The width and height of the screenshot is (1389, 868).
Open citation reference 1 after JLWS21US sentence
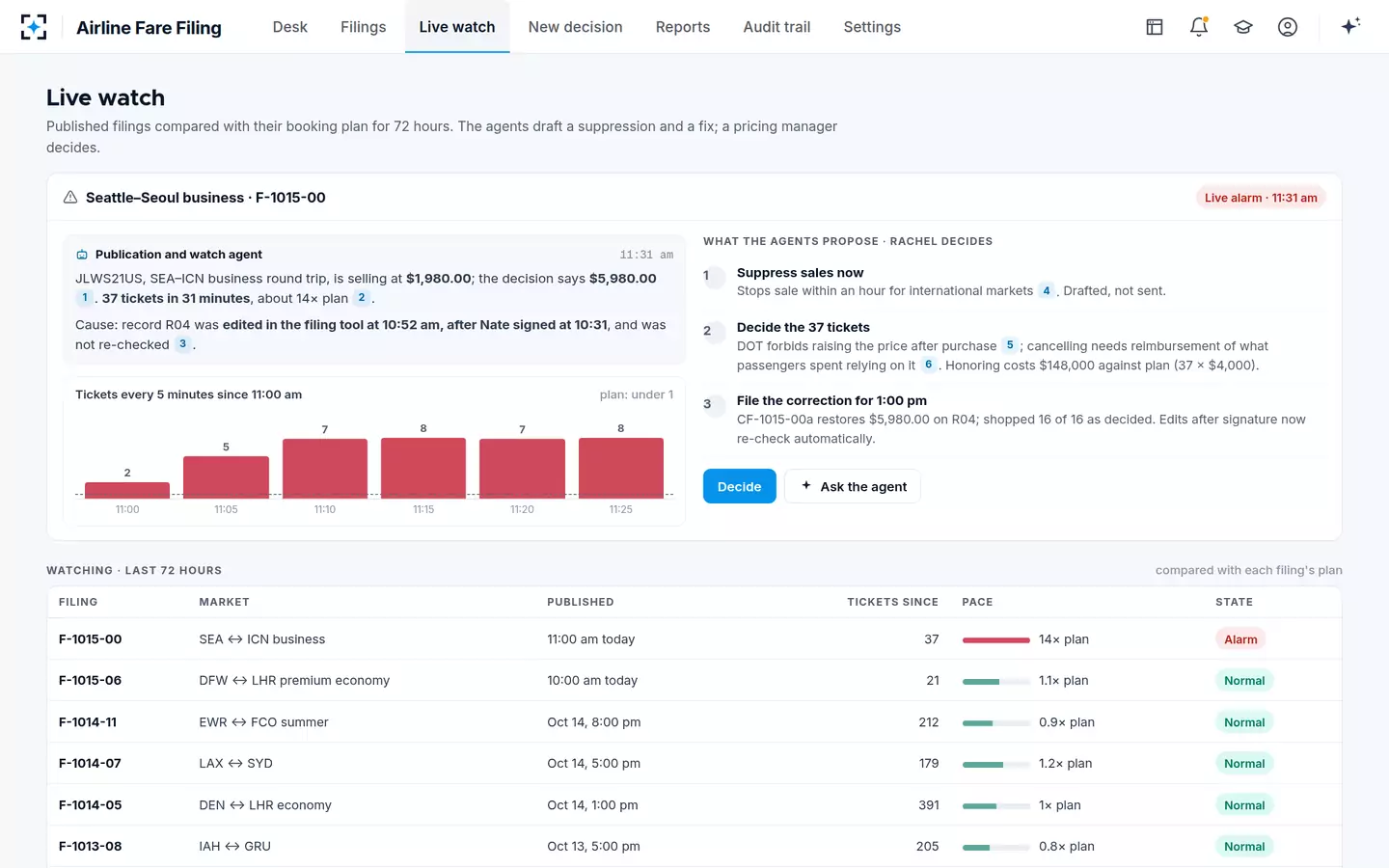85,298
